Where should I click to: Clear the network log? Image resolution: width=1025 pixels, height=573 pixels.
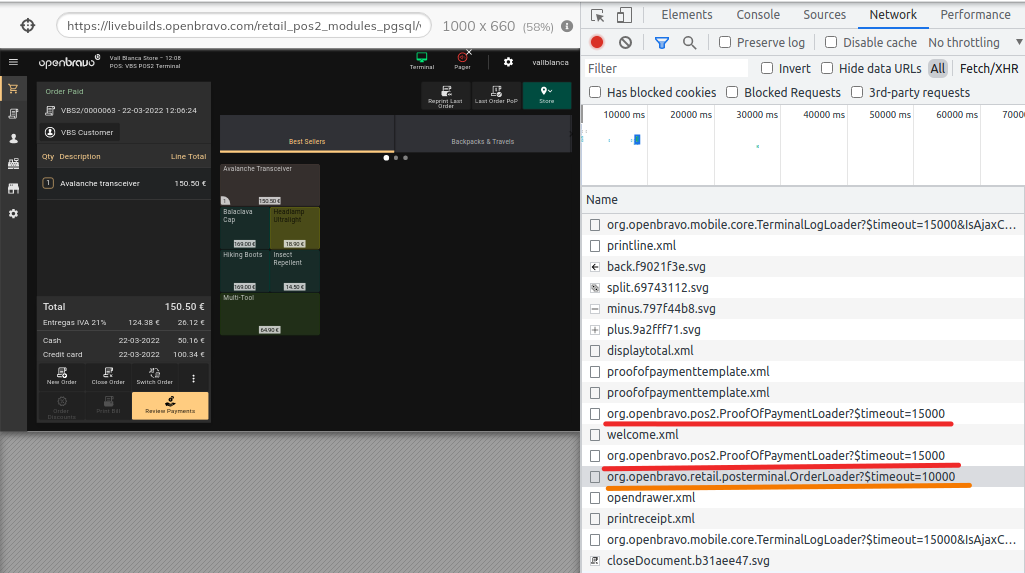[625, 42]
